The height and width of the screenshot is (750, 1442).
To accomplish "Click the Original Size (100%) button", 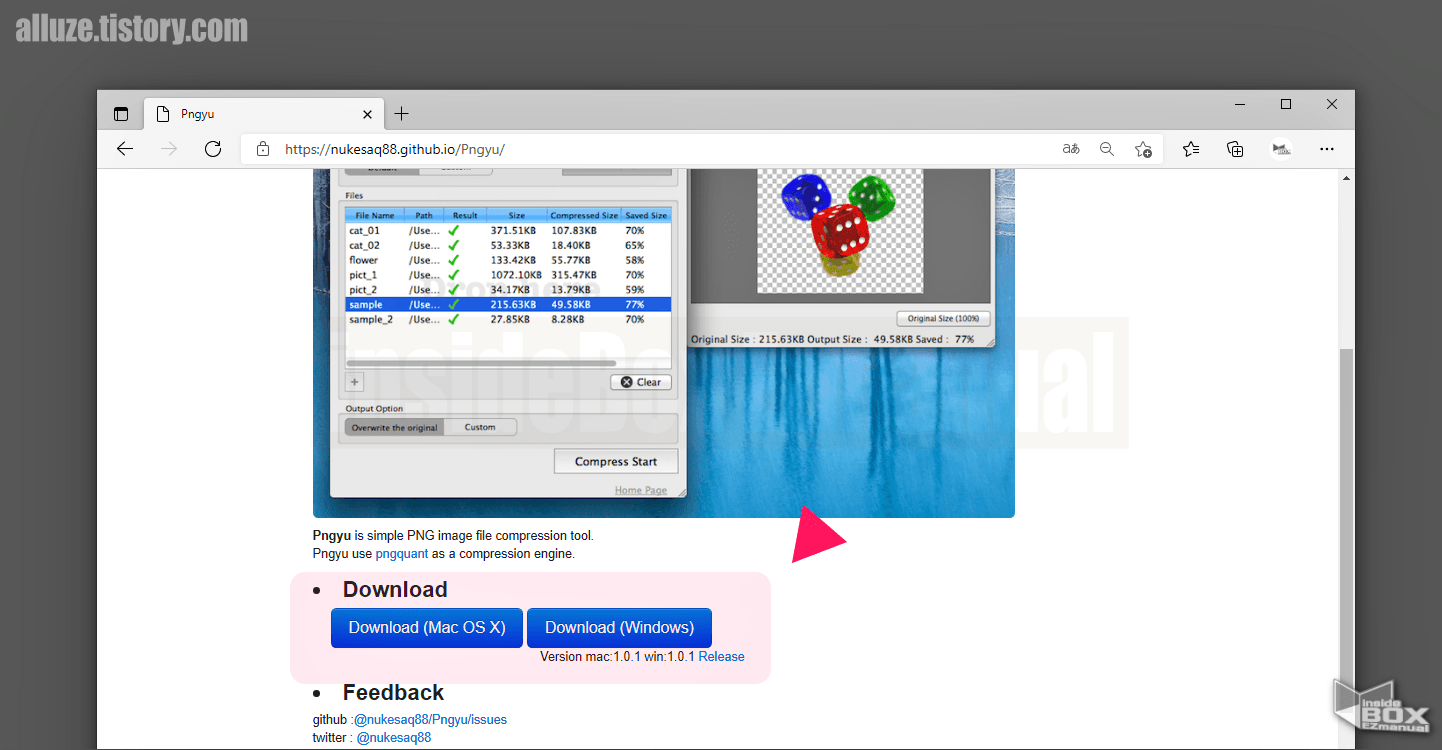I will pyautogui.click(x=943, y=319).
